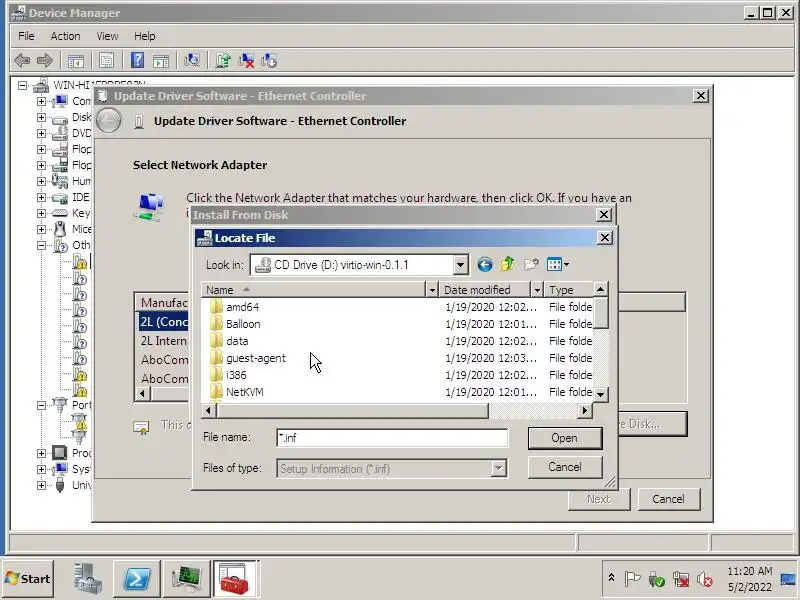This screenshot has height=600, width=800.
Task: Open Windows PowerShell from the taskbar
Action: tap(137, 579)
